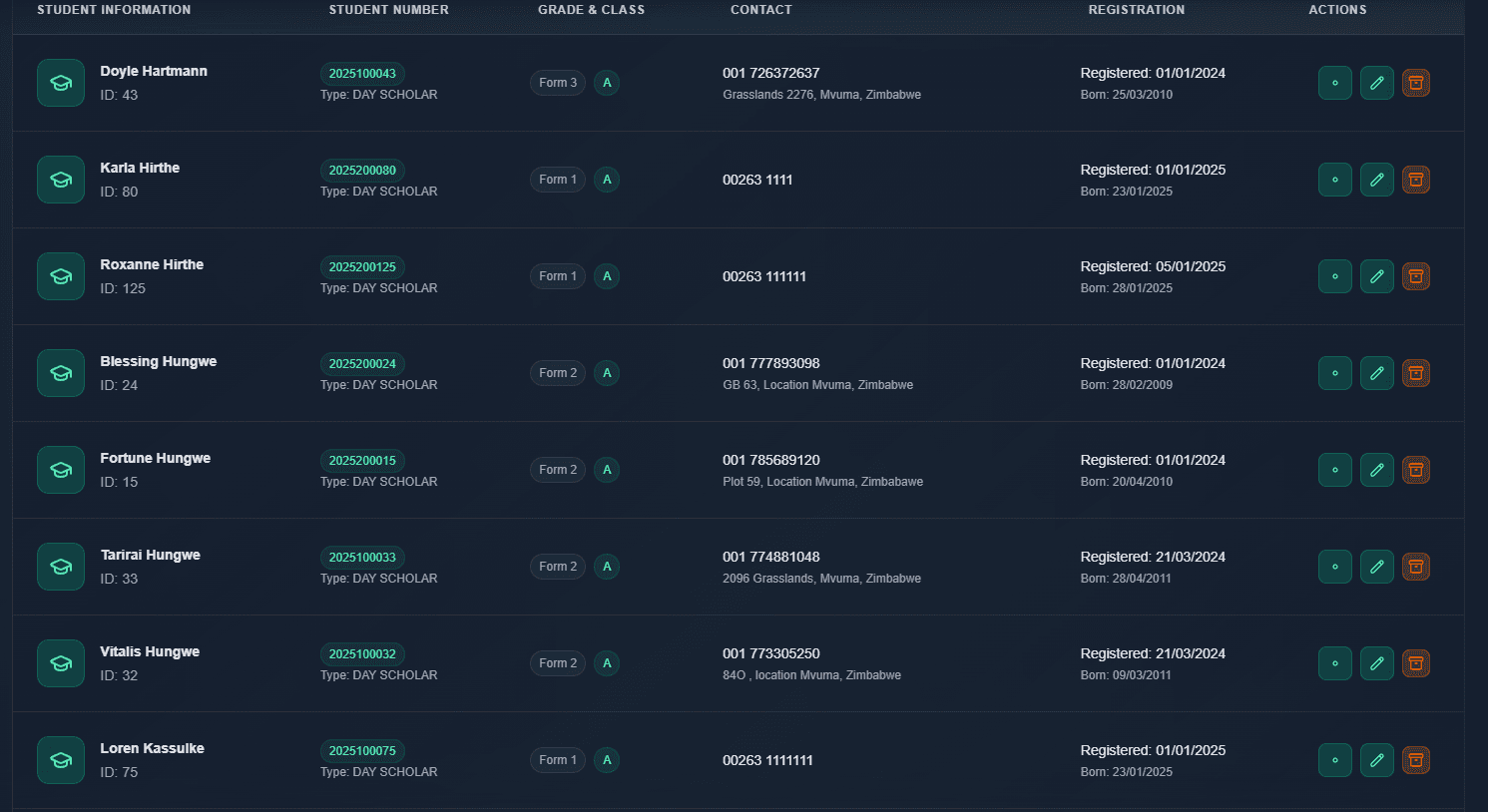Edit Blessing Hungwe's record with the pencil icon
Viewport: 1488px width, 812px height.
tap(1376, 373)
